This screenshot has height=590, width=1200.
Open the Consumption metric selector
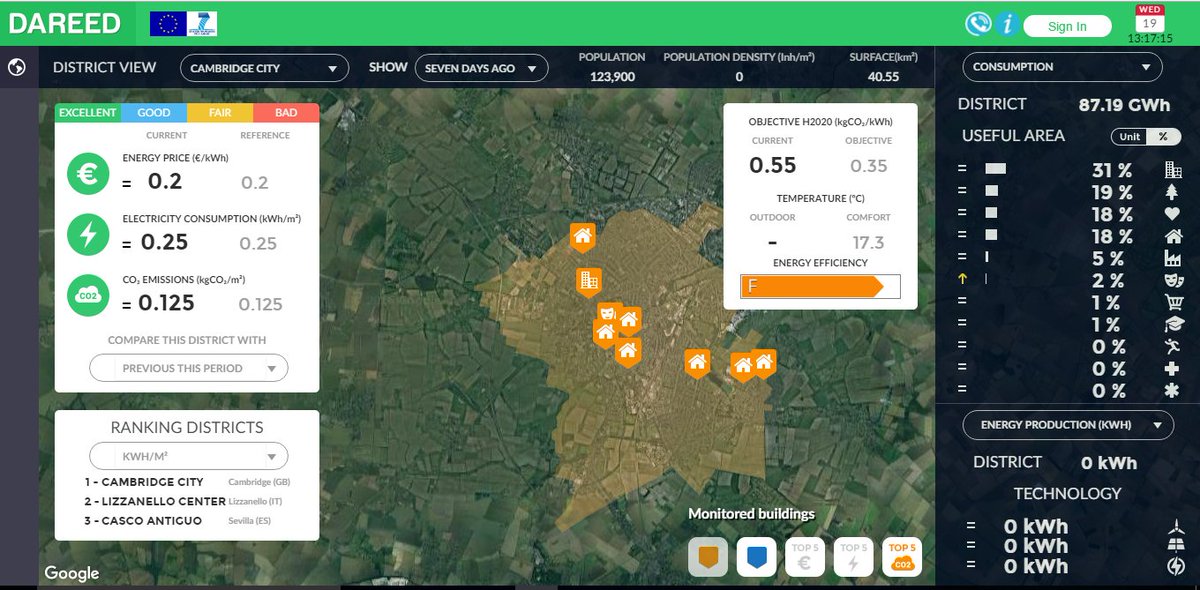coord(1062,67)
